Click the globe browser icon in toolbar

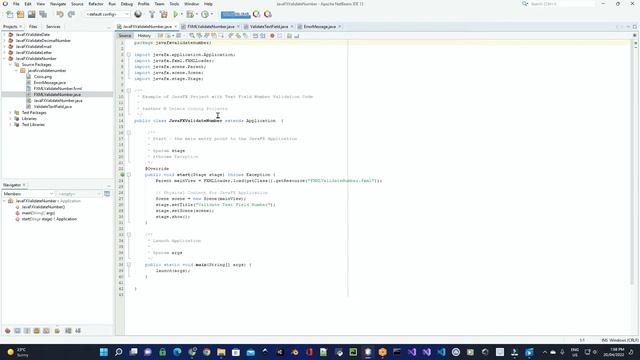[138, 14]
